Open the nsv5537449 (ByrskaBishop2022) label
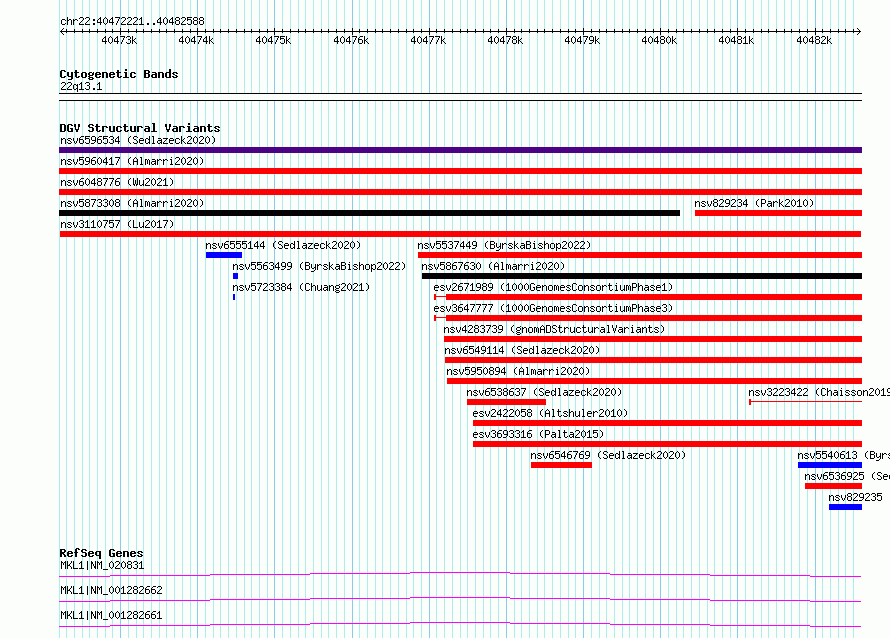Viewport: 890px width, 638px height. (x=504, y=245)
